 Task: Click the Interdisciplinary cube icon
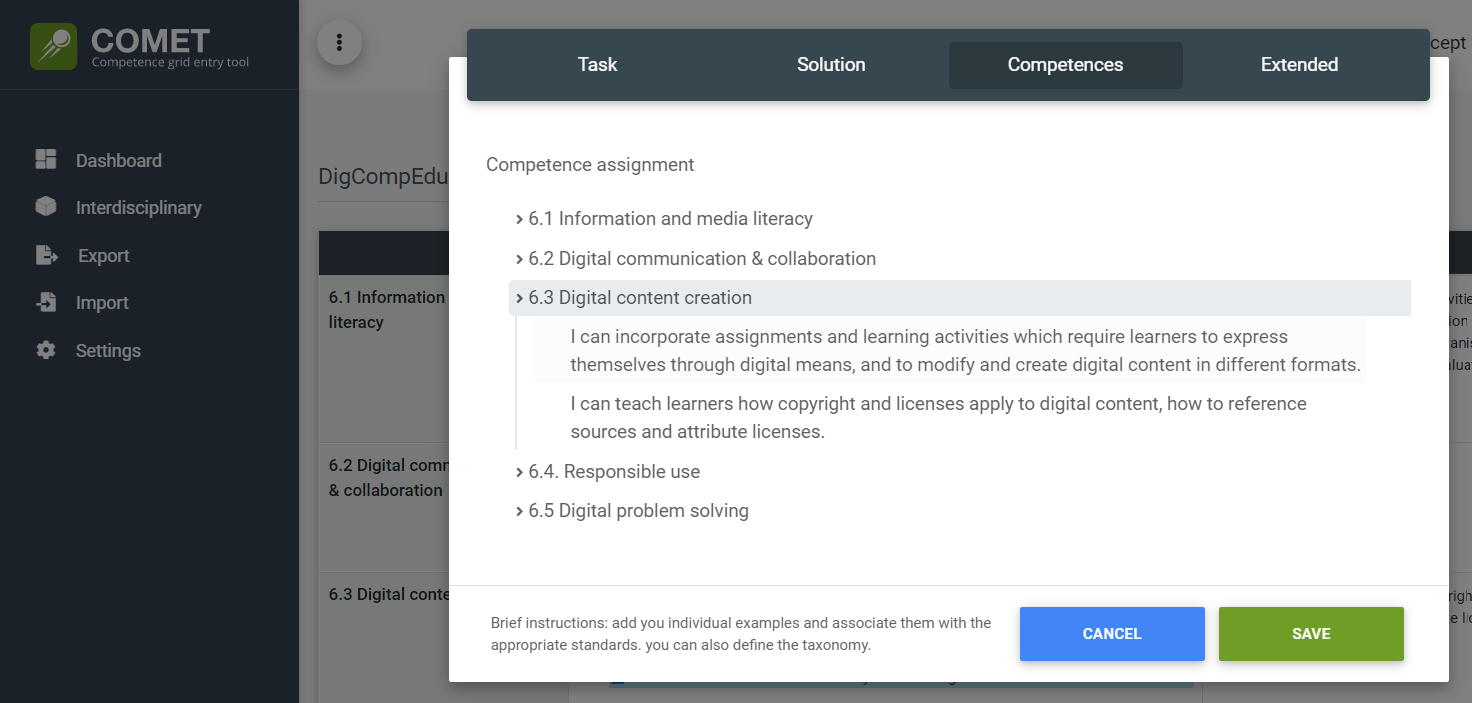point(46,207)
